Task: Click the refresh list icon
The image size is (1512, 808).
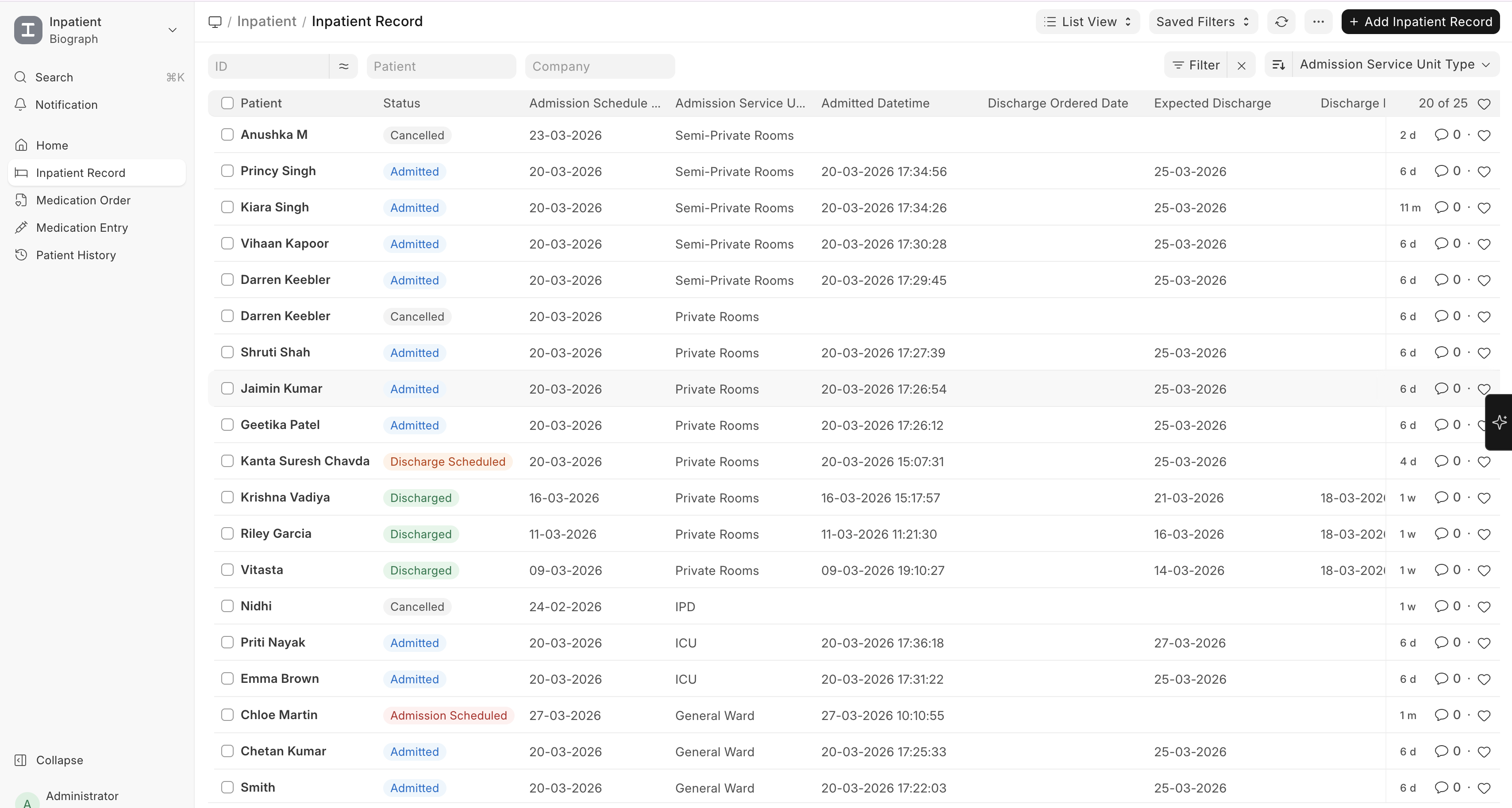Action: click(1281, 22)
